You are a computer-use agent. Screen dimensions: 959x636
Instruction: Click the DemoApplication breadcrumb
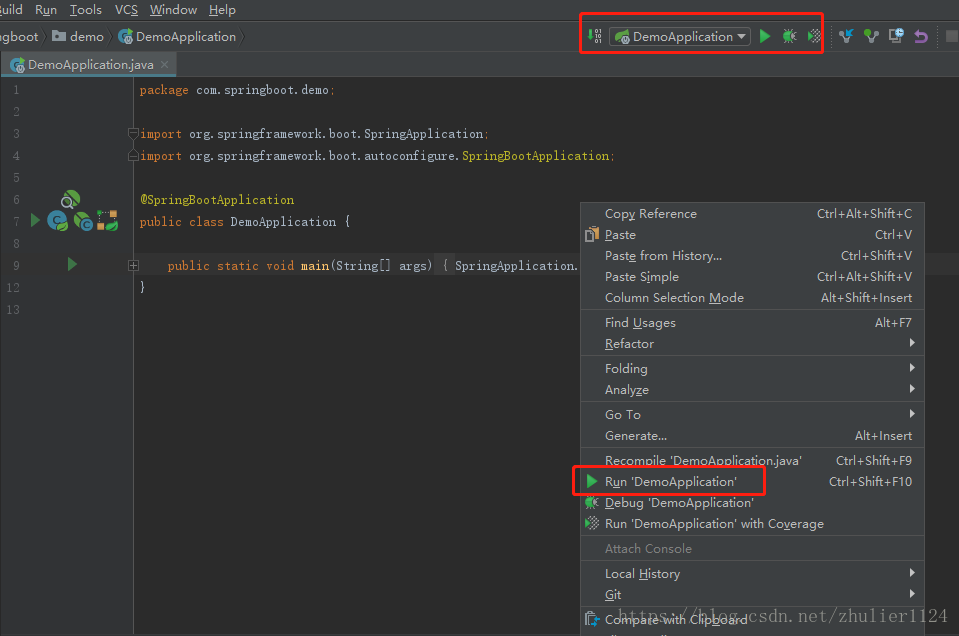click(x=177, y=37)
